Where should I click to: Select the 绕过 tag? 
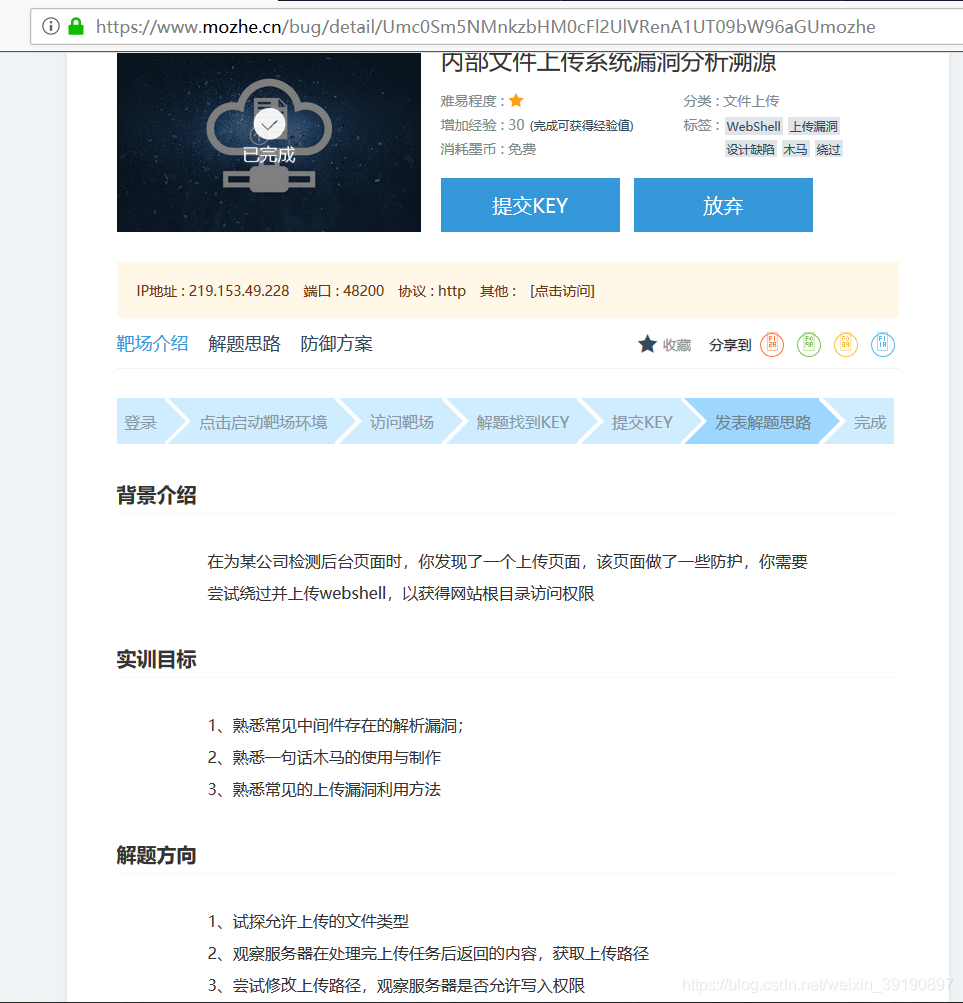tap(829, 149)
